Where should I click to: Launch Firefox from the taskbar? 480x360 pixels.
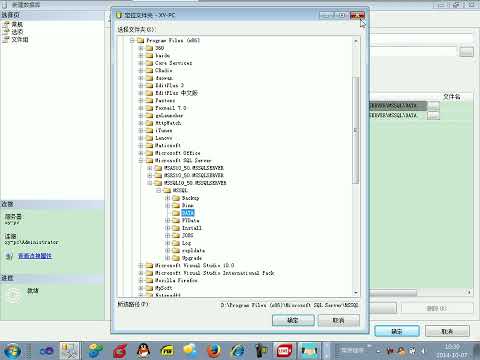pyautogui.click(x=214, y=351)
